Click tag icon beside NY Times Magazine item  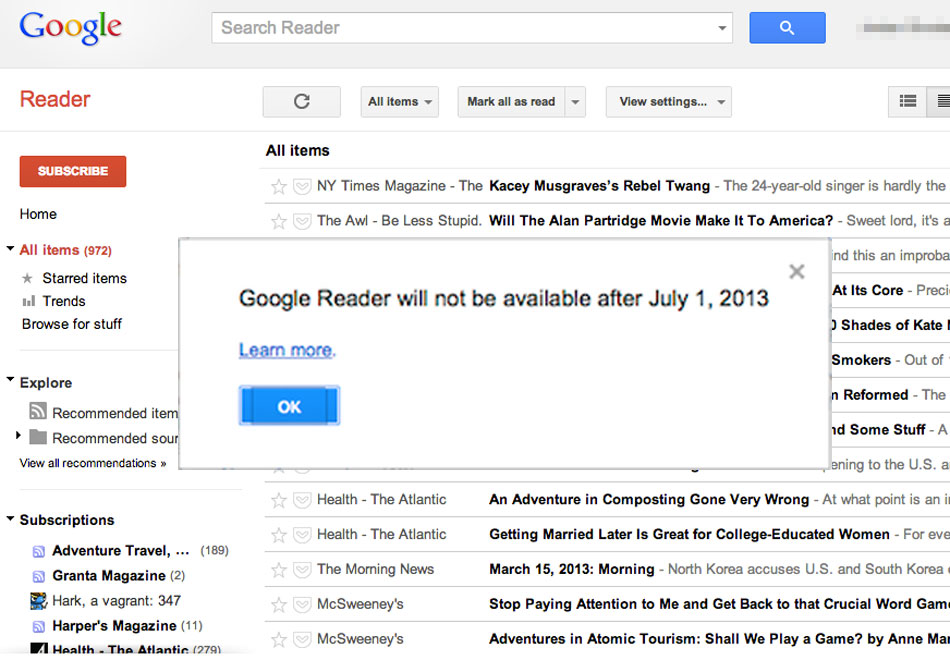pos(302,186)
